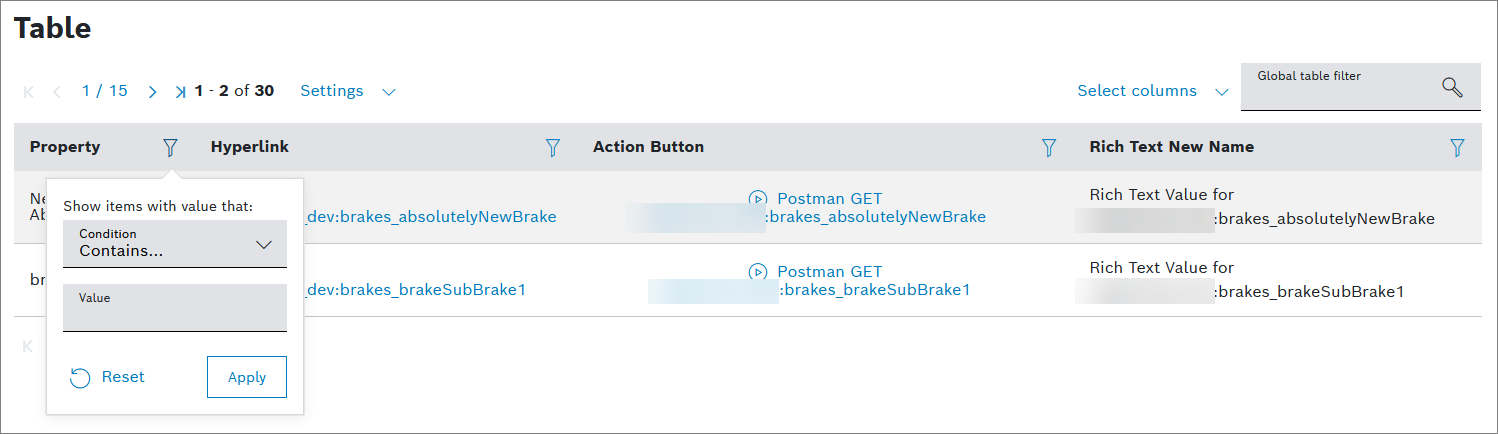The image size is (1498, 434).
Task: Reset the Property column filter
Action: 108,377
